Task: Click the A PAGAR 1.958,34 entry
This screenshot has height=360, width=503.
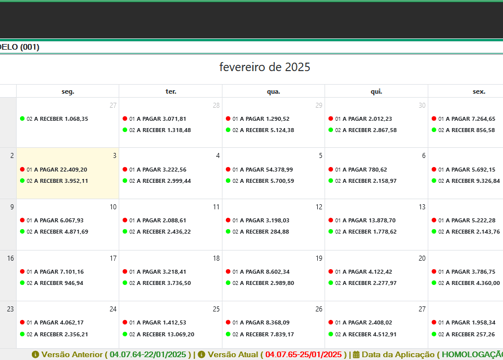Action: coord(463,322)
